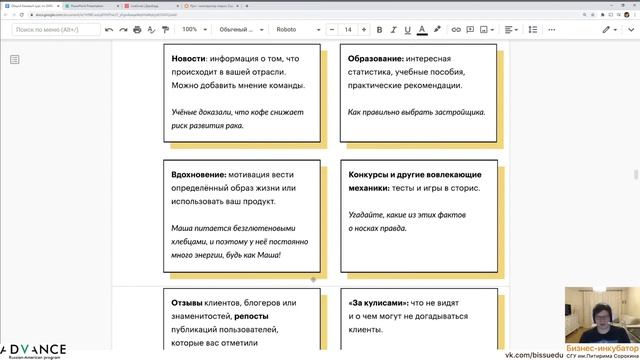
Task: Click the italic line "риск развития рака."
Action: click(207, 126)
